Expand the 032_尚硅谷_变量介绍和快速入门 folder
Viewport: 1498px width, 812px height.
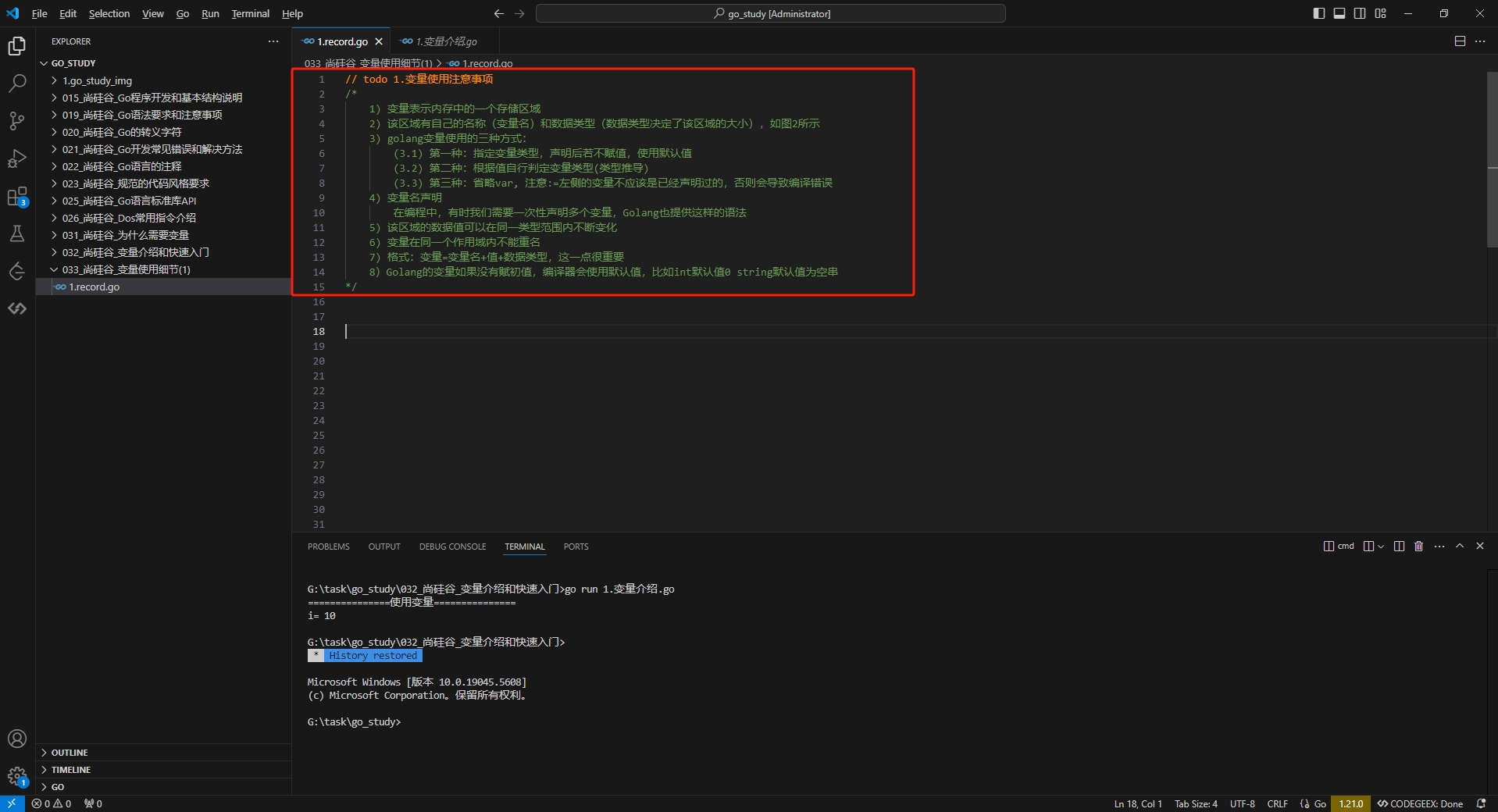coord(135,252)
